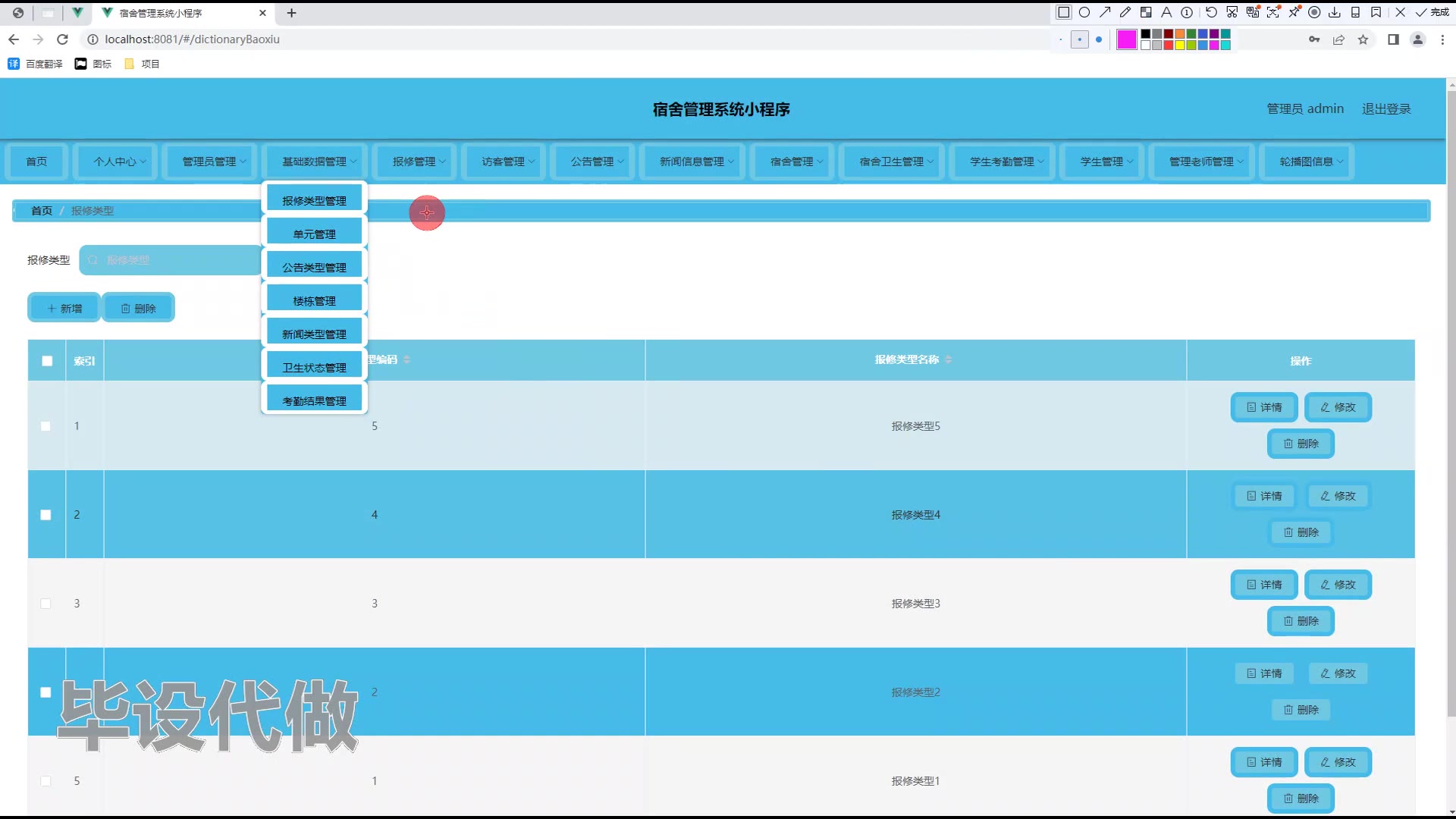Select the rectangle annotation tool
The image size is (1456, 819).
tap(1064, 12)
